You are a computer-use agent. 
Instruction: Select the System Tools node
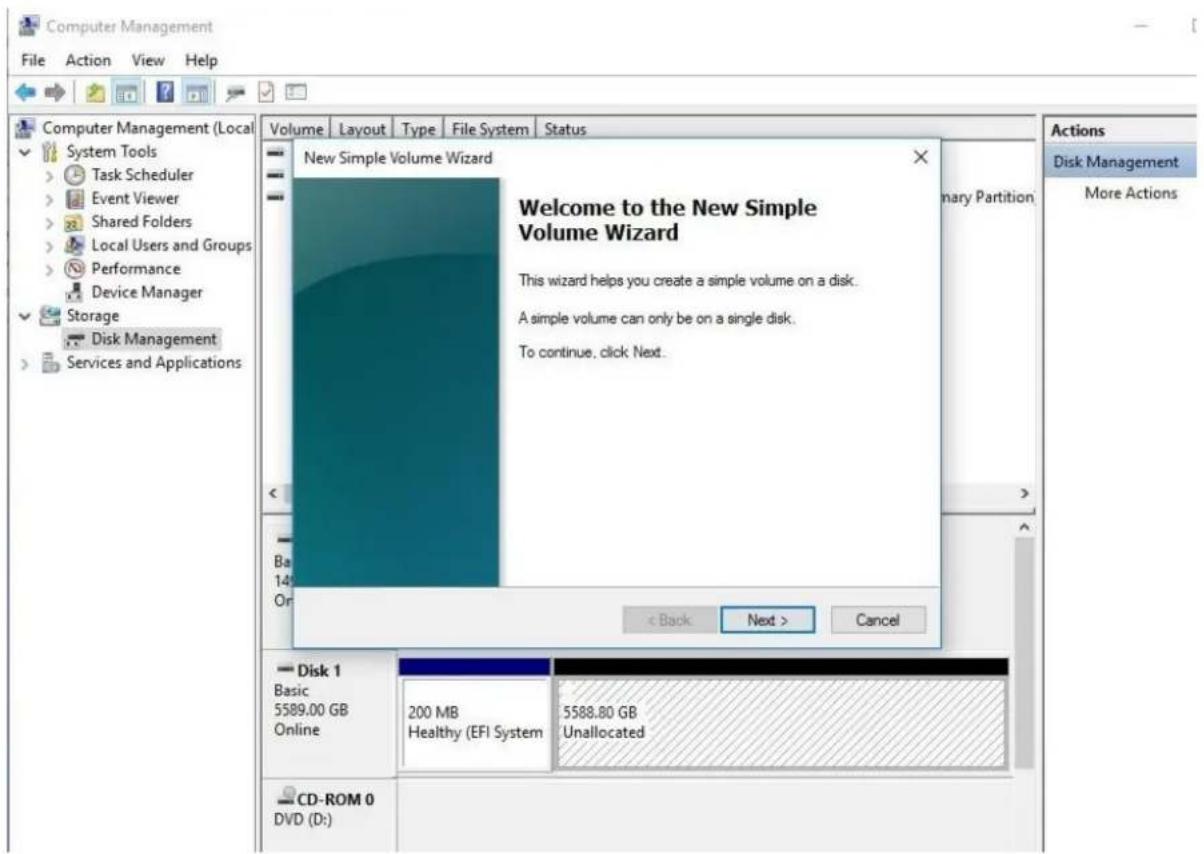(x=99, y=152)
